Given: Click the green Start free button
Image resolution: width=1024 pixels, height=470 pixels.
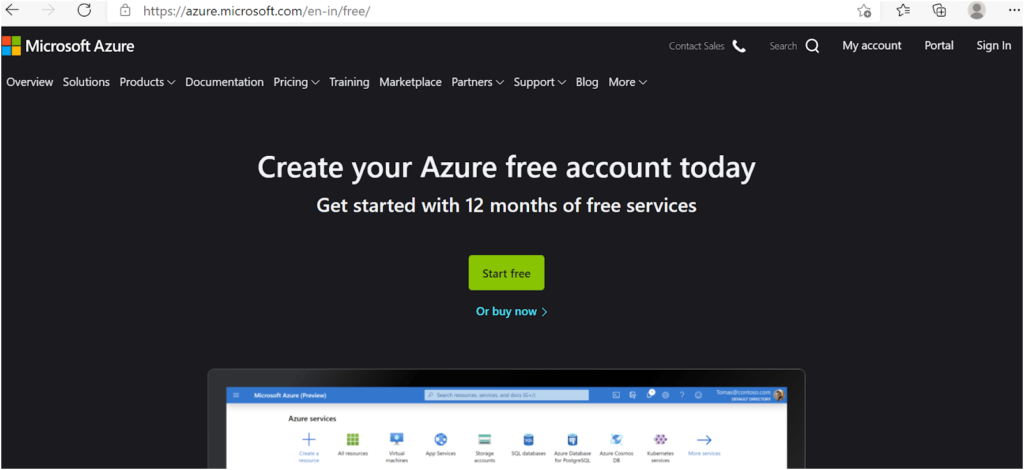Looking at the screenshot, I should pos(506,273).
